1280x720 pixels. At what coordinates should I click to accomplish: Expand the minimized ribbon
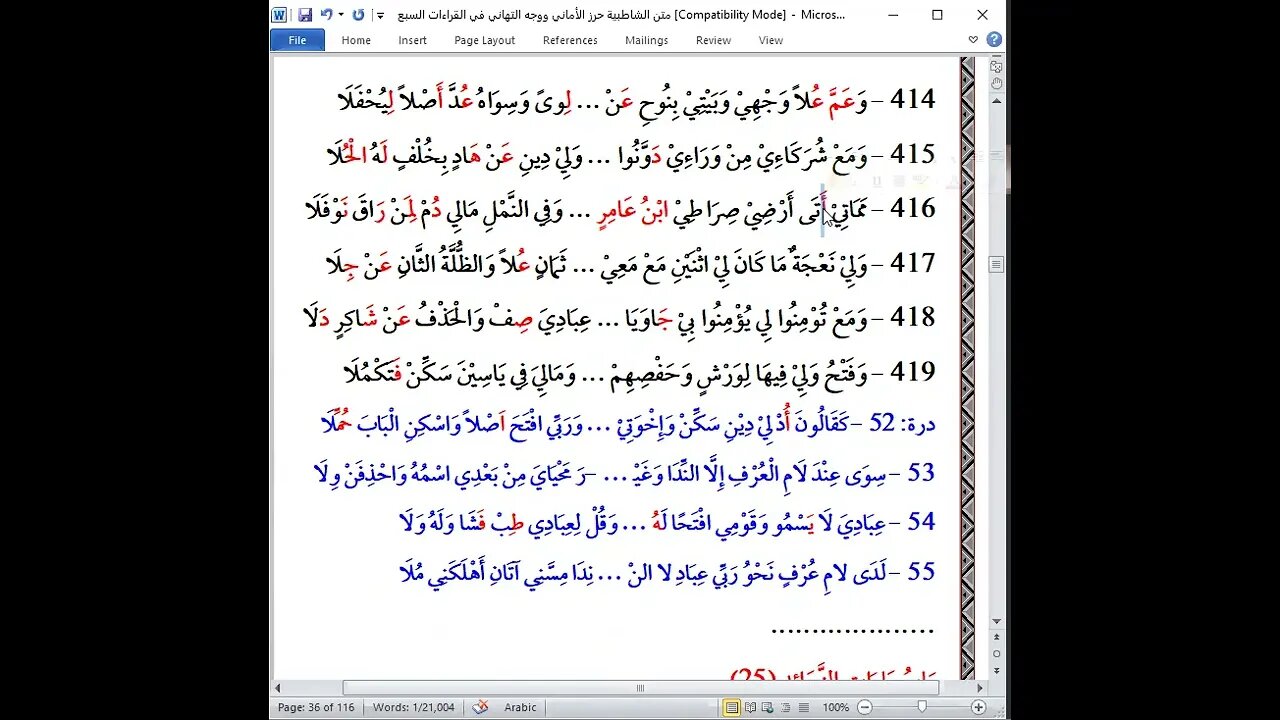pos(973,40)
